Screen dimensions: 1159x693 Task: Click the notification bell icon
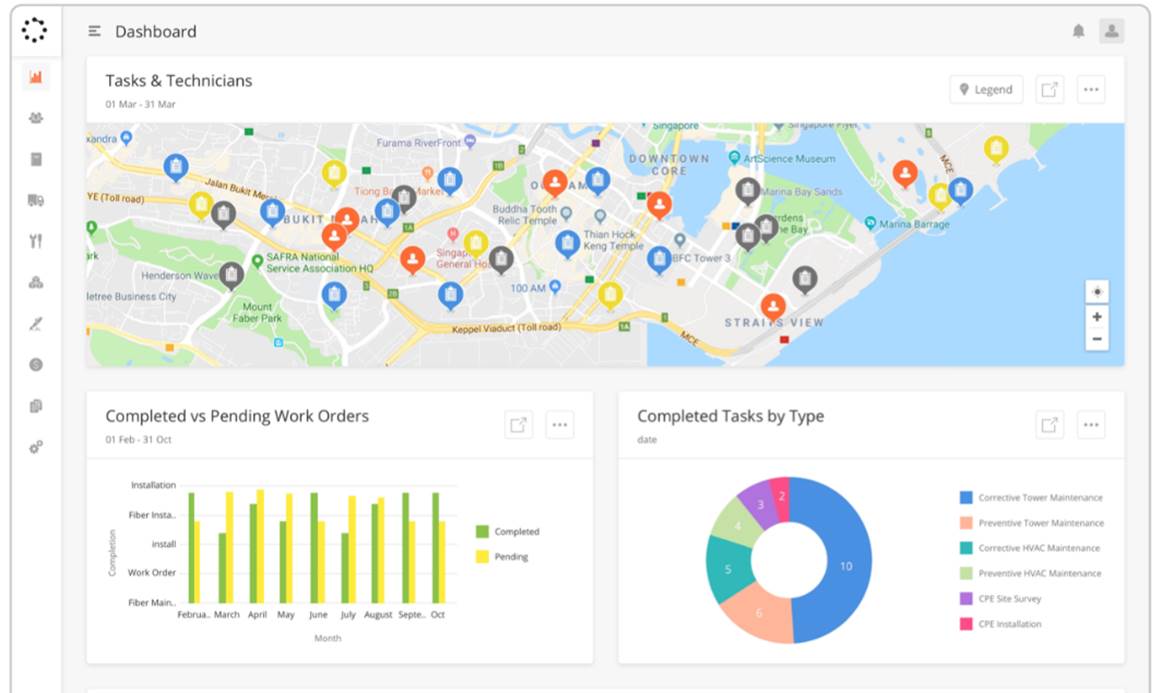[1078, 31]
